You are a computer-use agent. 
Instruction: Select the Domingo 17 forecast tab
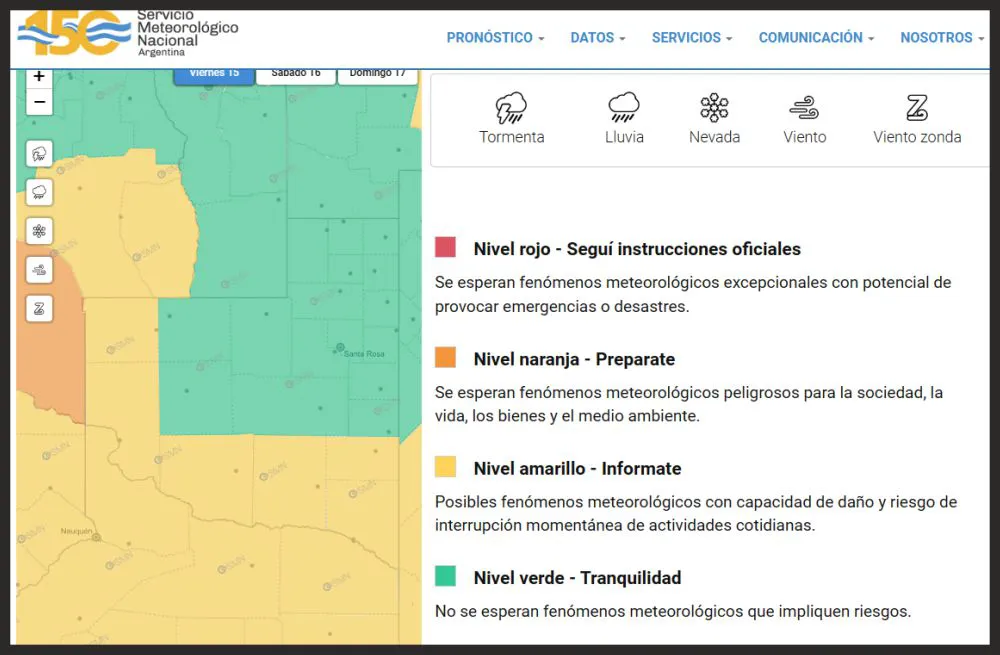tap(377, 73)
